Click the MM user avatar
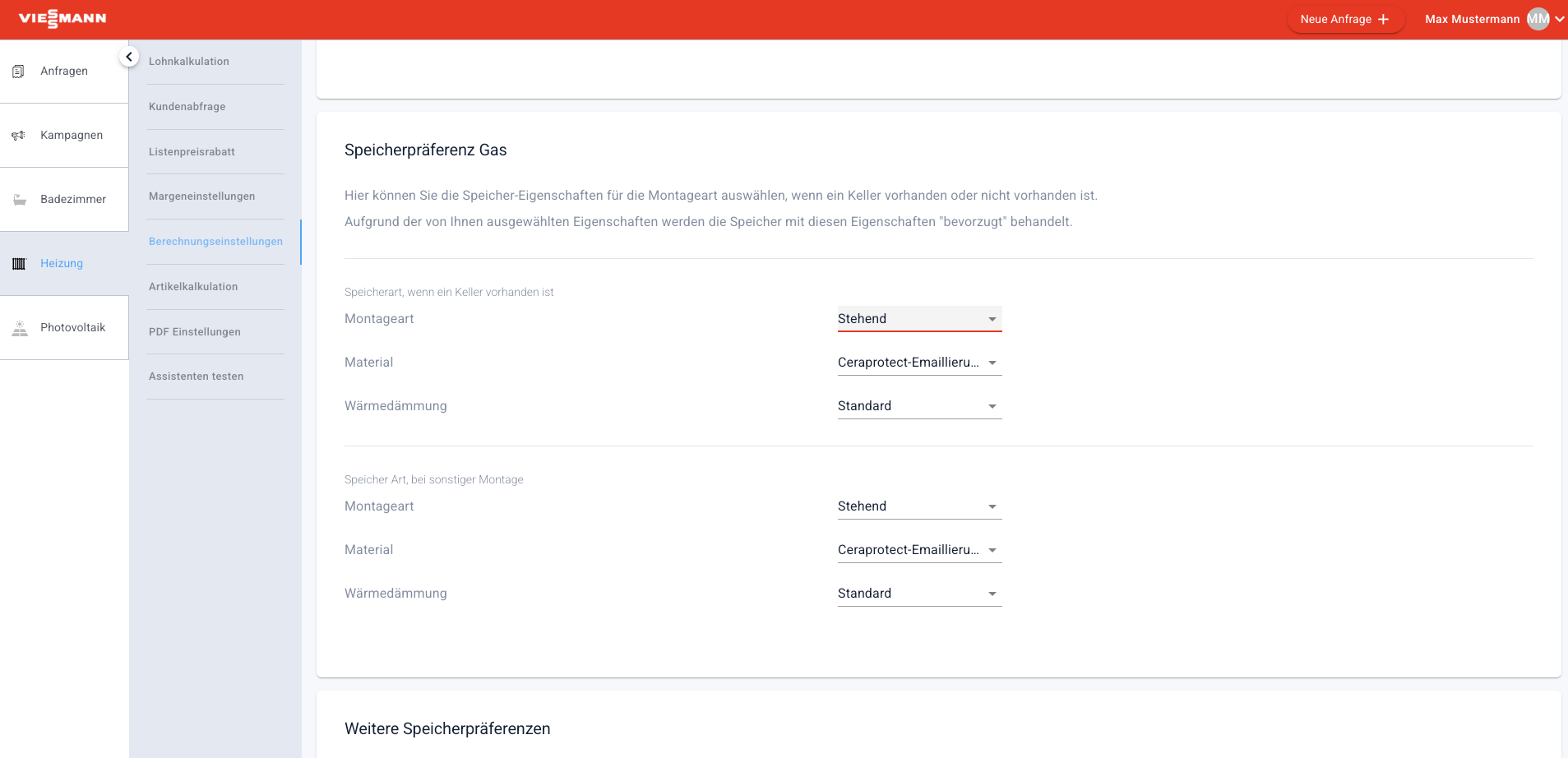 (x=1538, y=19)
